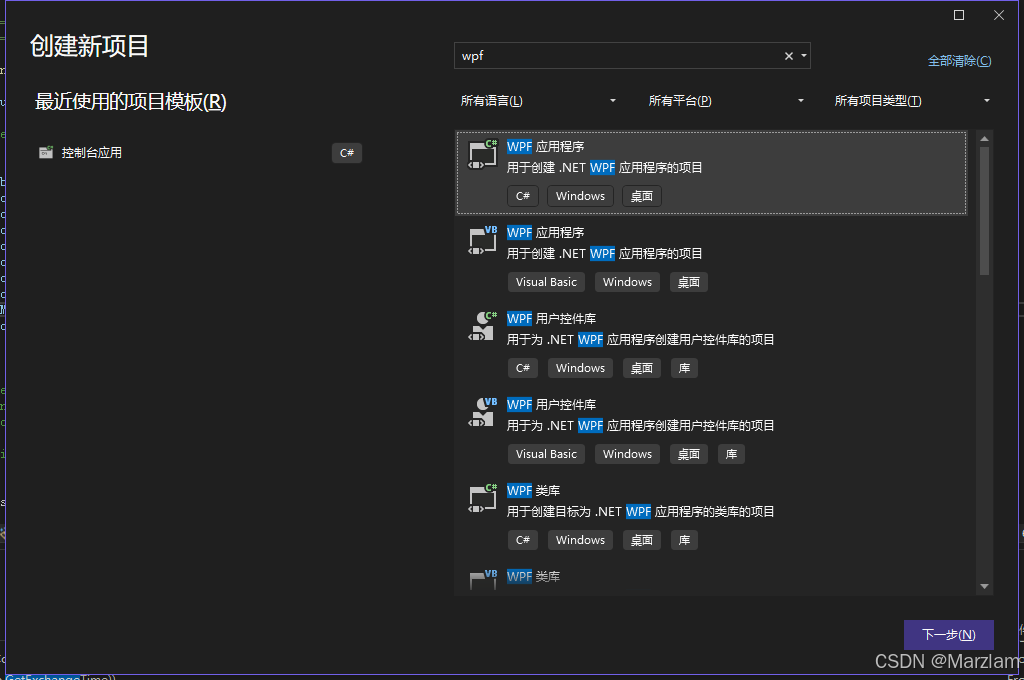The image size is (1024, 680).
Task: Click the C# WPF 用户控件库 template icon
Action: [483, 326]
